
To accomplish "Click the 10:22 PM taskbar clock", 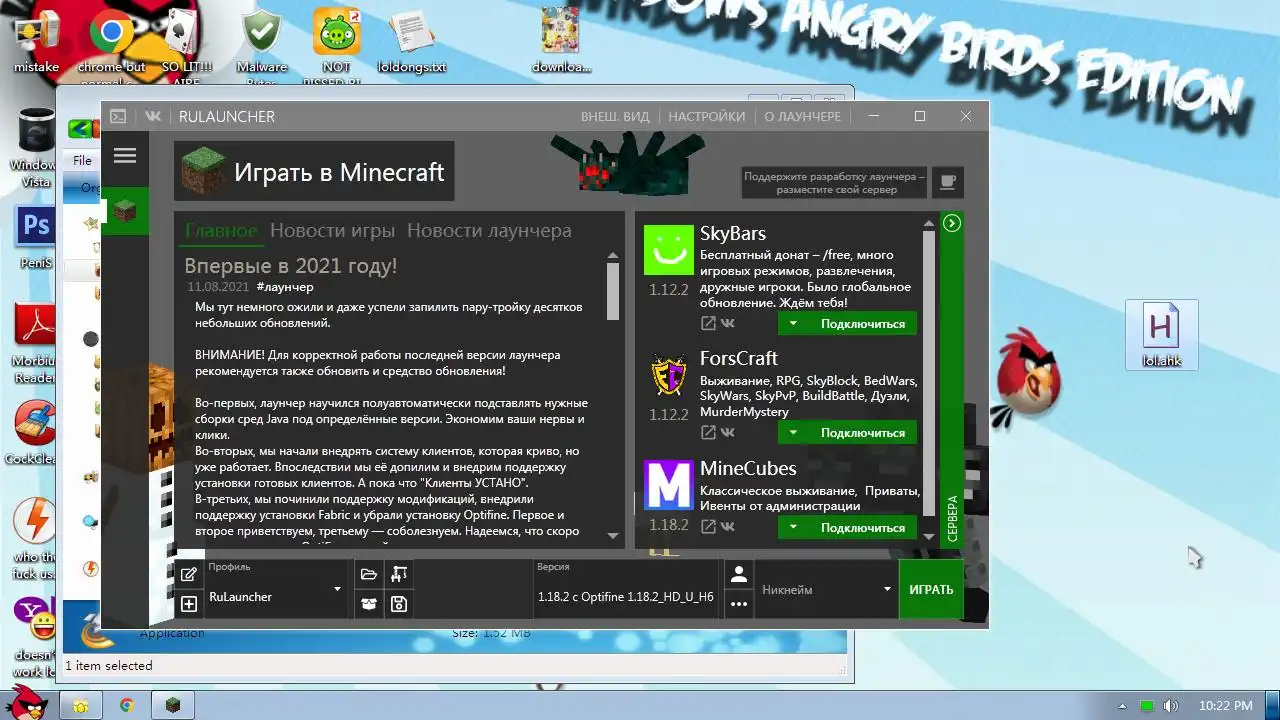I will point(1226,705).
